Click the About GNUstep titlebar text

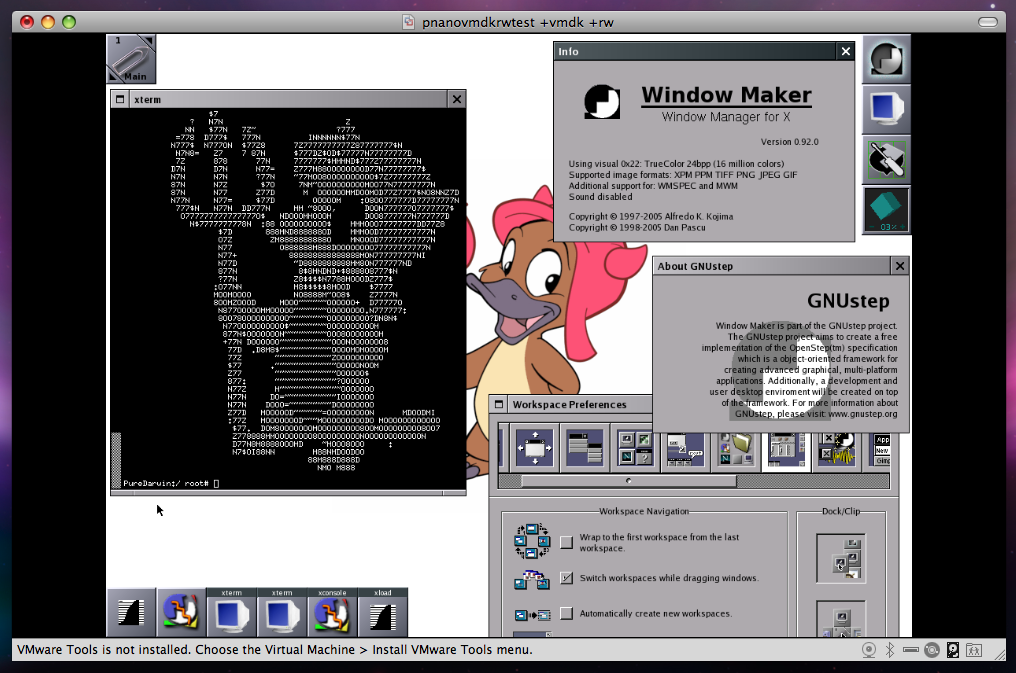[695, 266]
